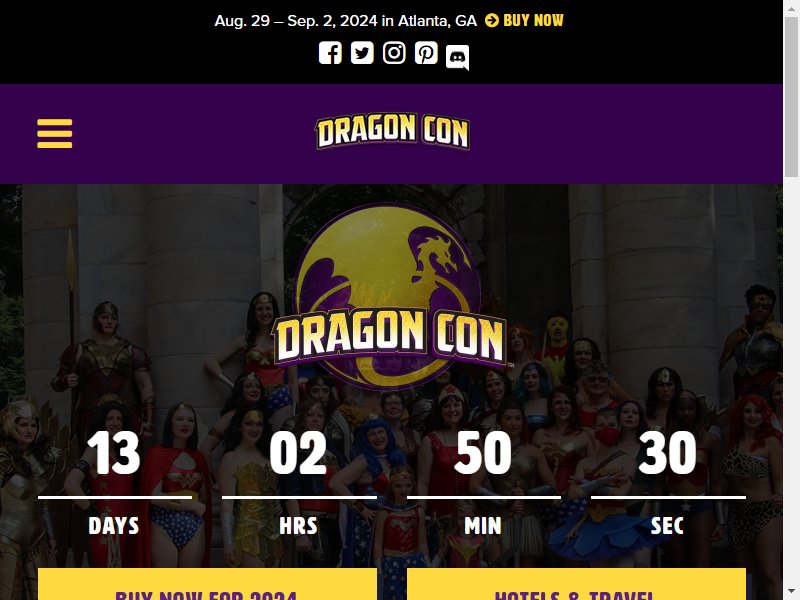Click the 30 seconds countdown number

667,453
